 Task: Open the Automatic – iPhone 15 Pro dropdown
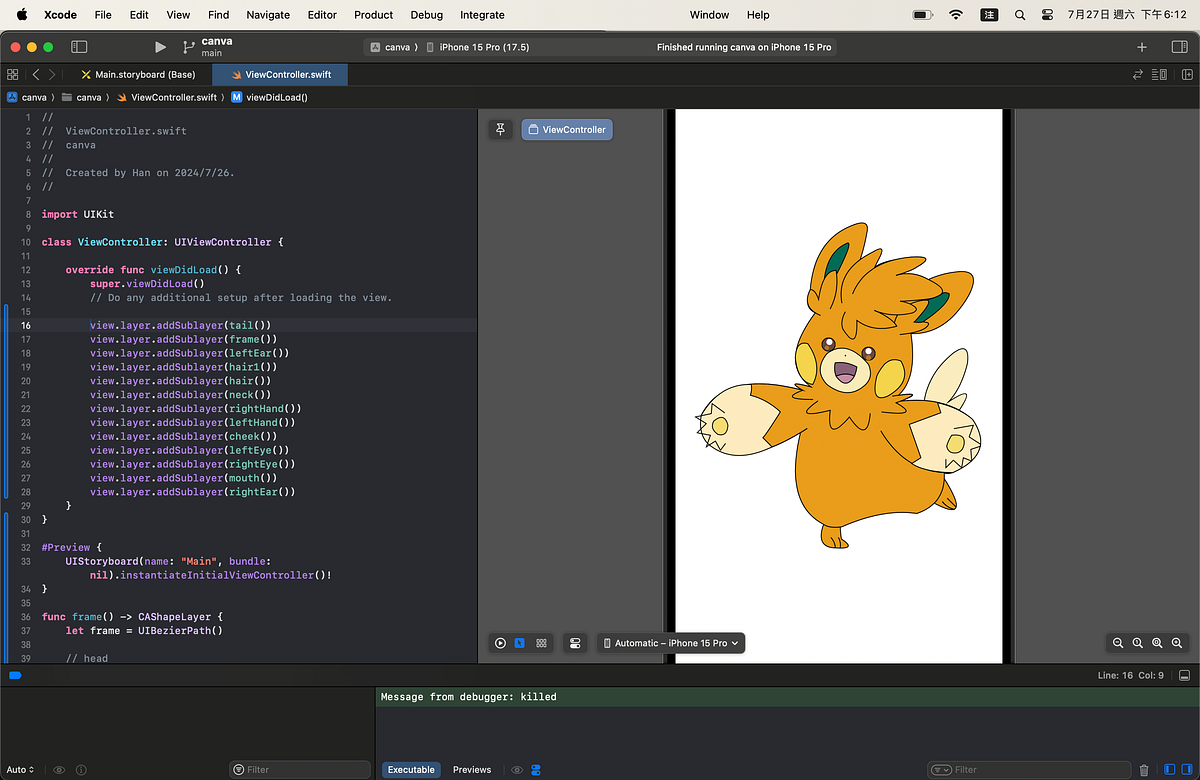670,643
